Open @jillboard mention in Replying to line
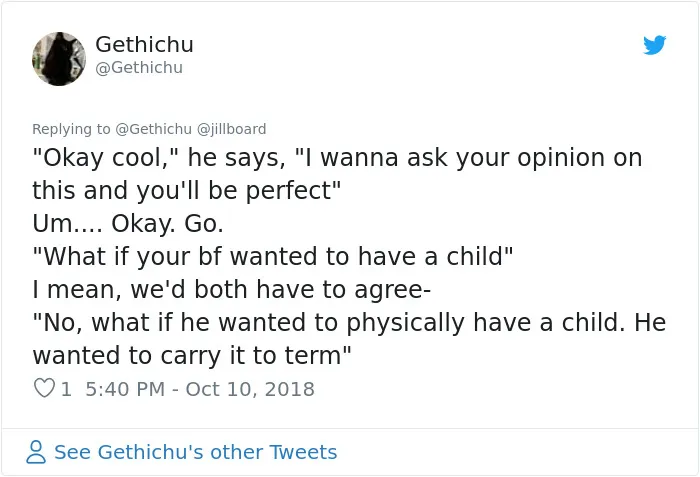 click(x=231, y=129)
